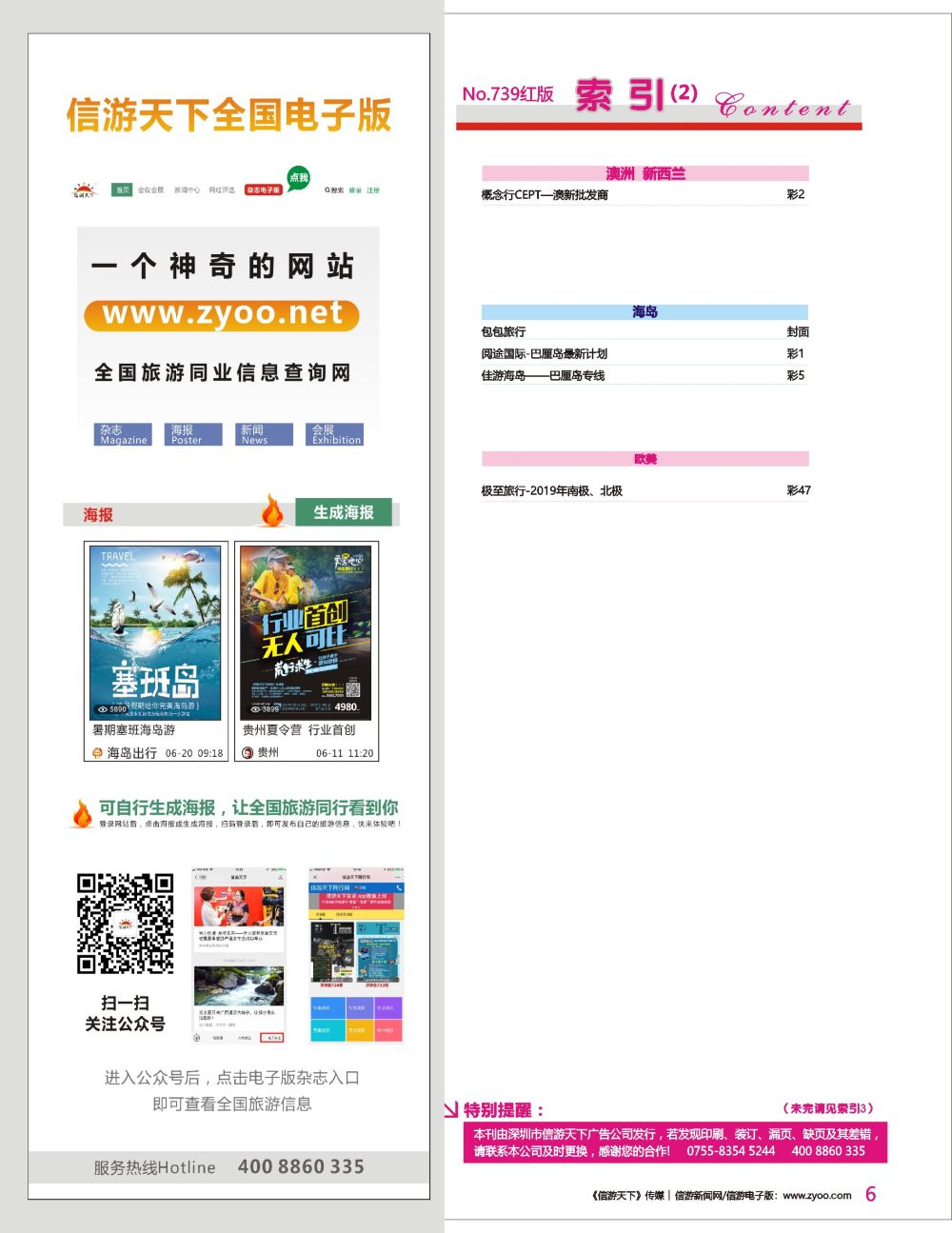Click page reference 封面

point(798,332)
